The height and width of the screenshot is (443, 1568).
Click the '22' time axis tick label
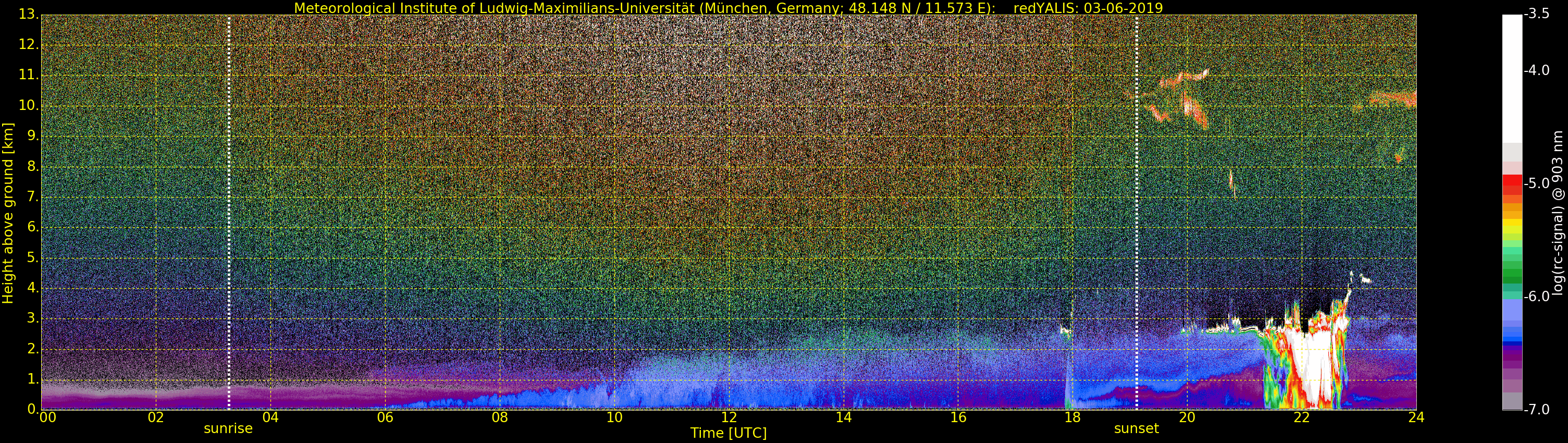pyautogui.click(x=1301, y=417)
